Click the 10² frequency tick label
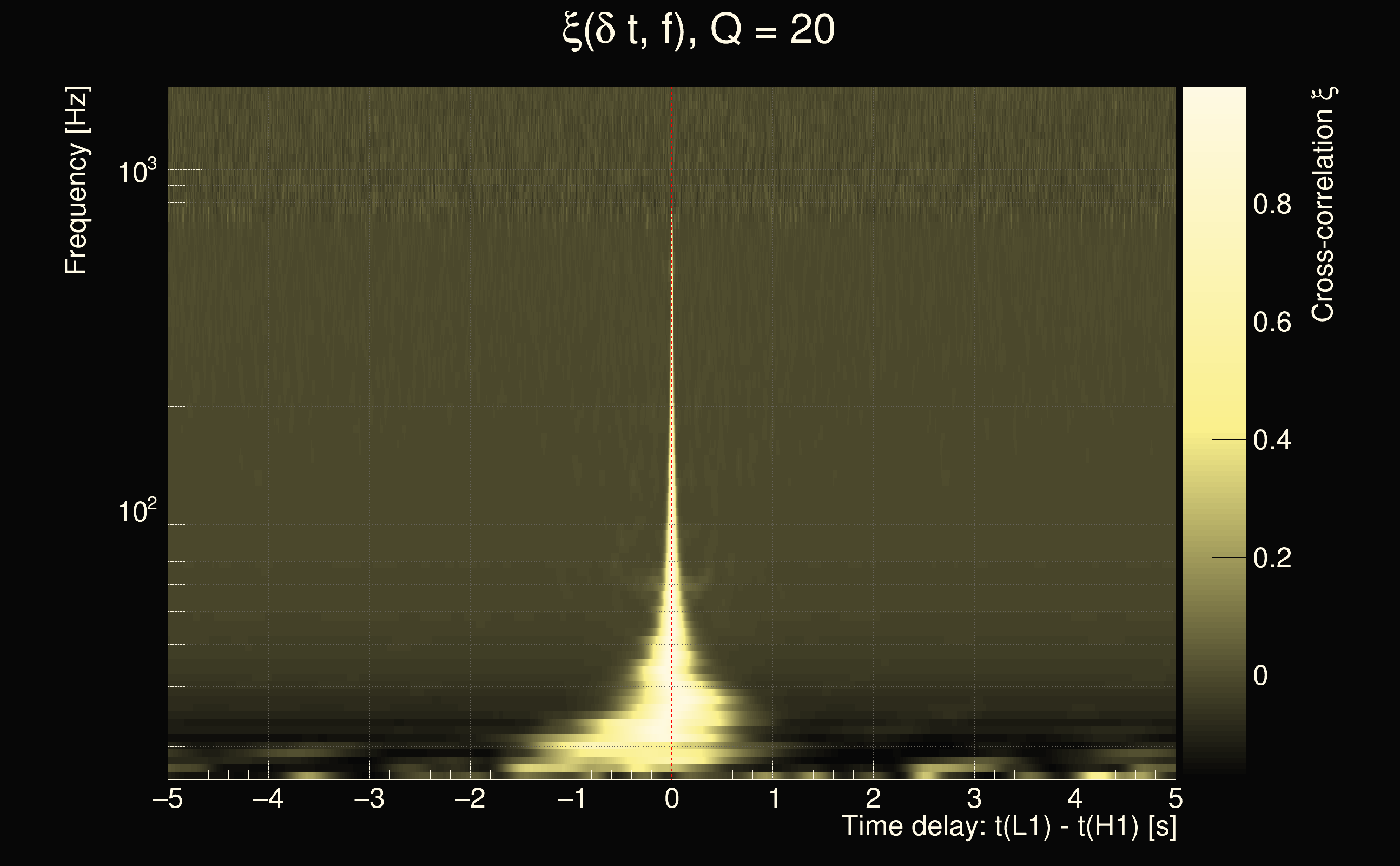1400x866 pixels. pos(136,510)
